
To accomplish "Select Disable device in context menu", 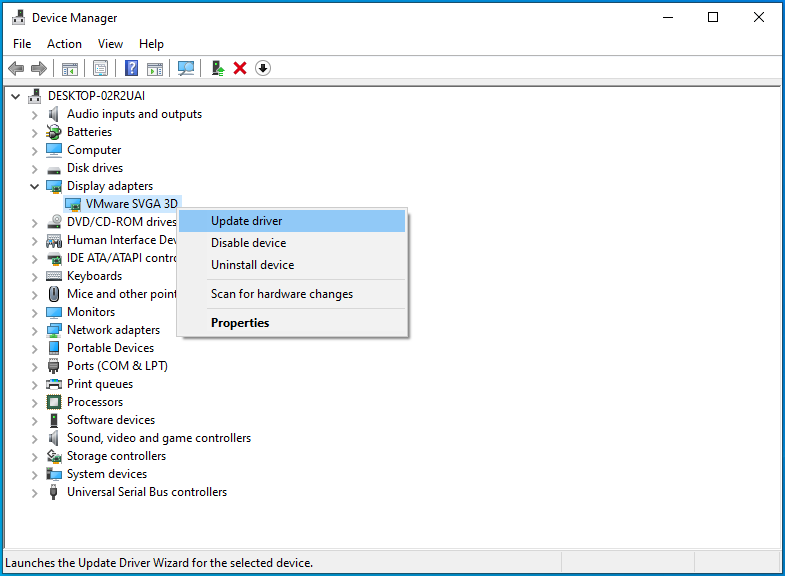I will pyautogui.click(x=248, y=243).
